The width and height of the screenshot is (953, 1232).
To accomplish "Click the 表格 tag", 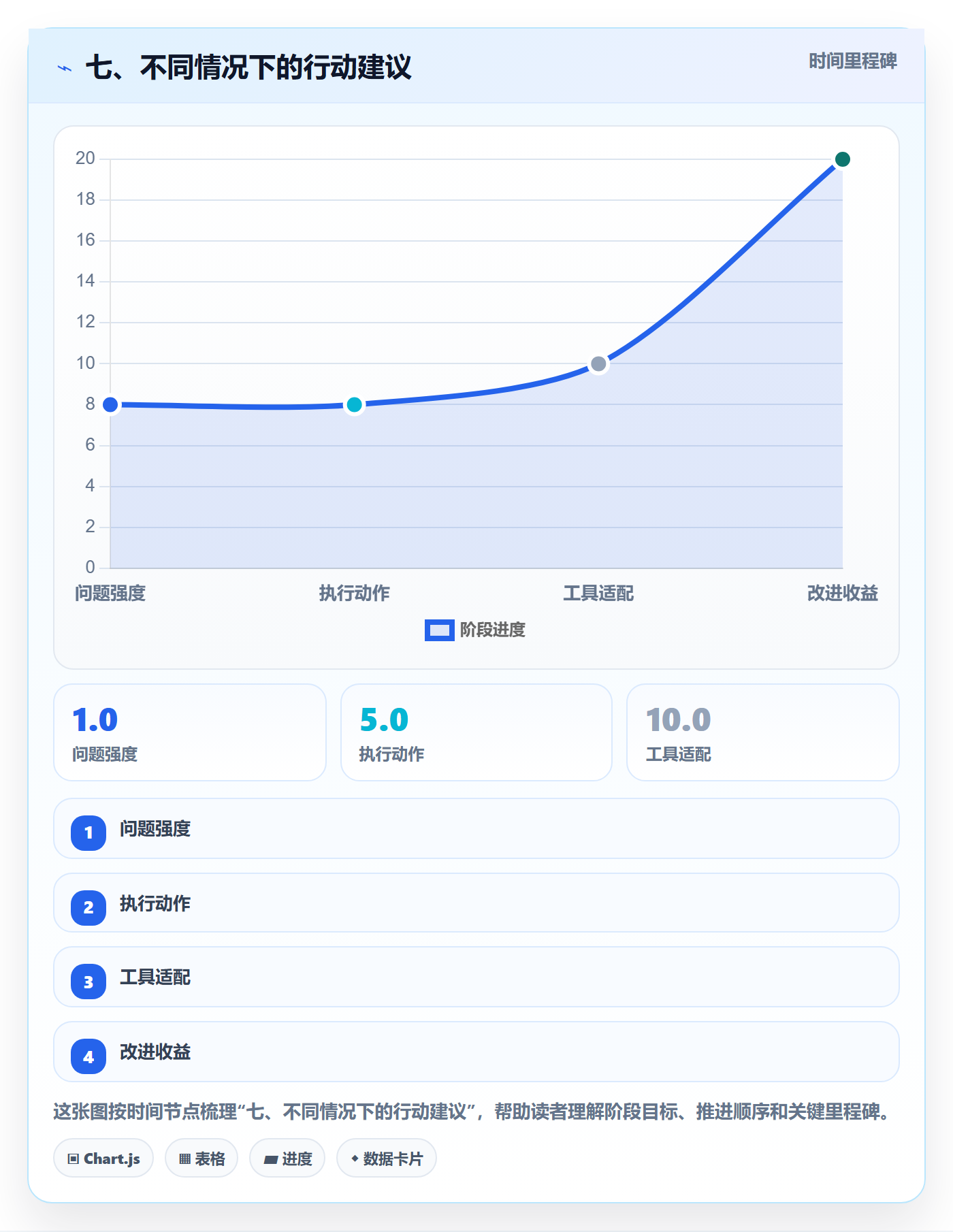I will (201, 1158).
